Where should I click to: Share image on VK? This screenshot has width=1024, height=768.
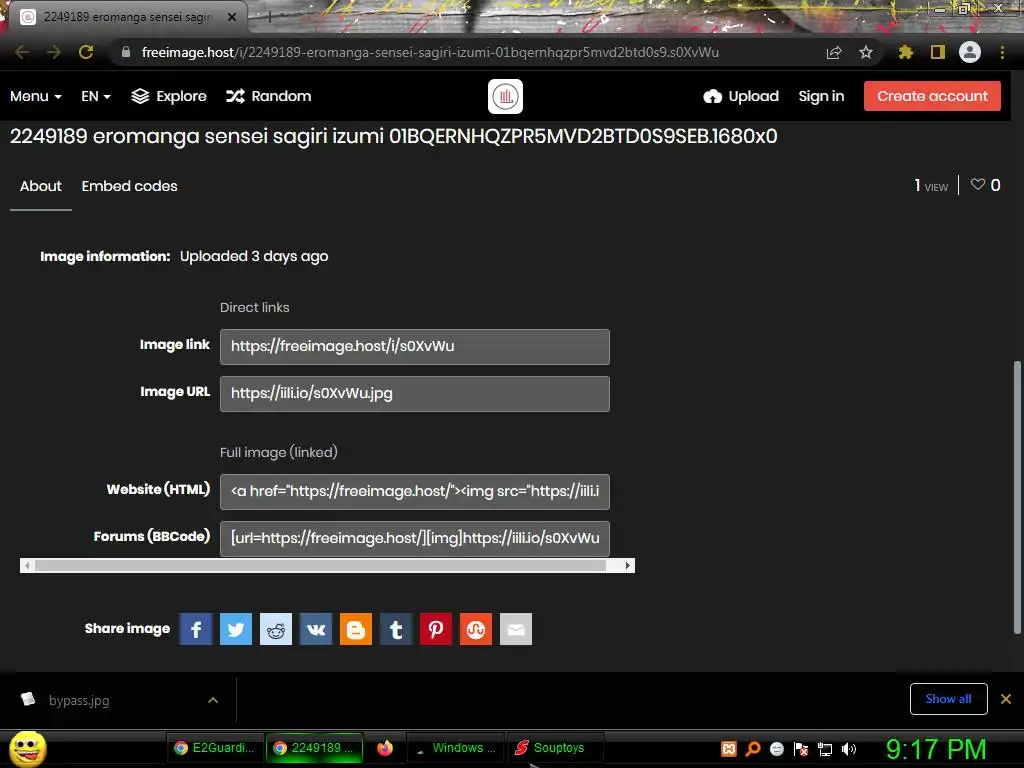point(316,629)
